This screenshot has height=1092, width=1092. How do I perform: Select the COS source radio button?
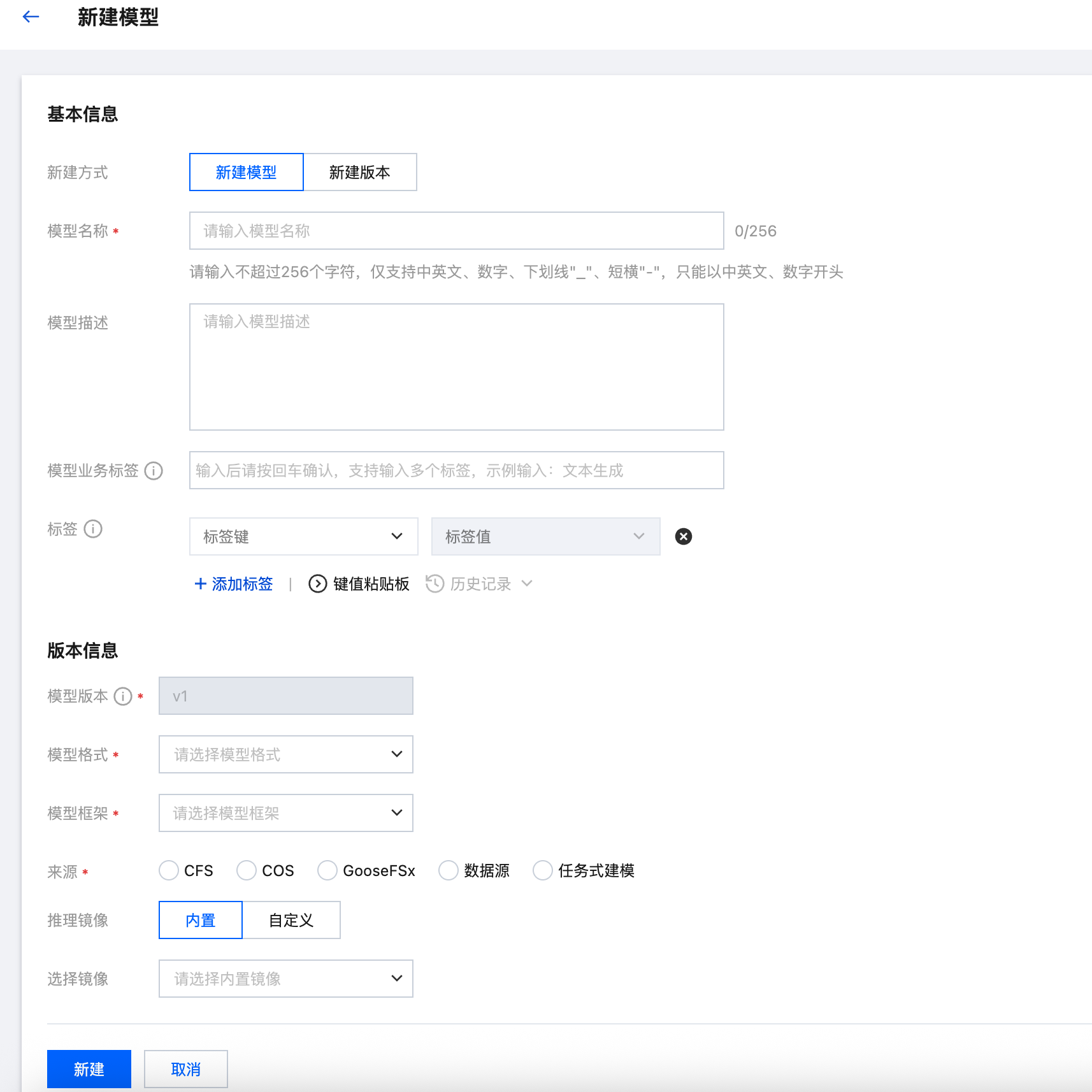247,870
